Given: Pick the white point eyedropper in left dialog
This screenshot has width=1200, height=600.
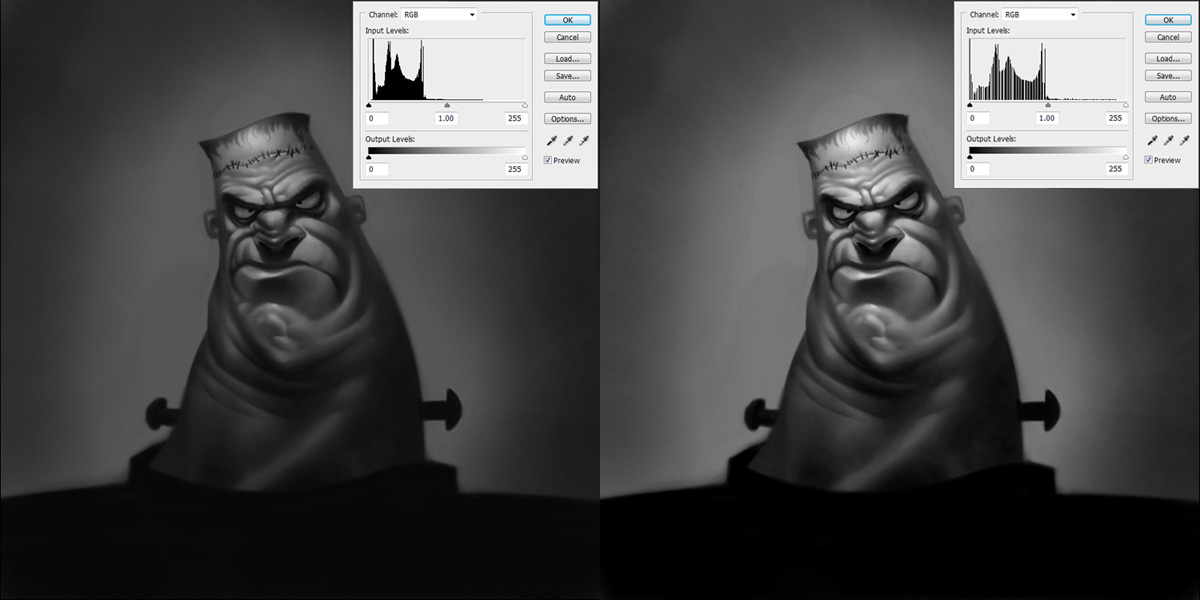Looking at the screenshot, I should coord(584,141).
